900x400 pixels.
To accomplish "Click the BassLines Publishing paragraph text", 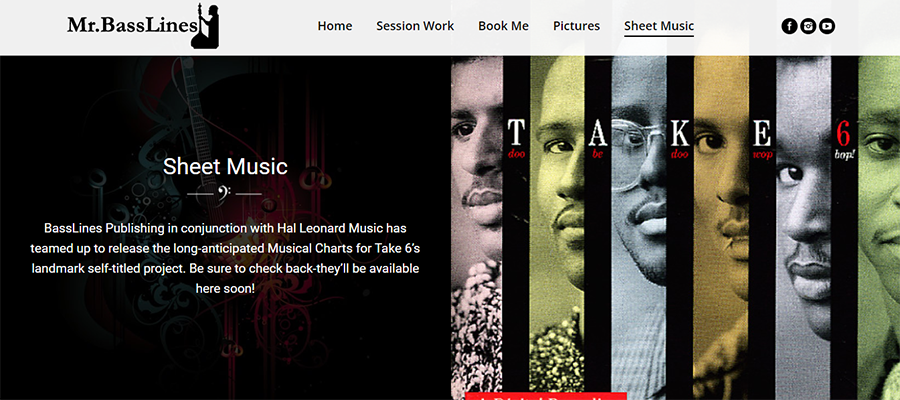I will coord(225,258).
